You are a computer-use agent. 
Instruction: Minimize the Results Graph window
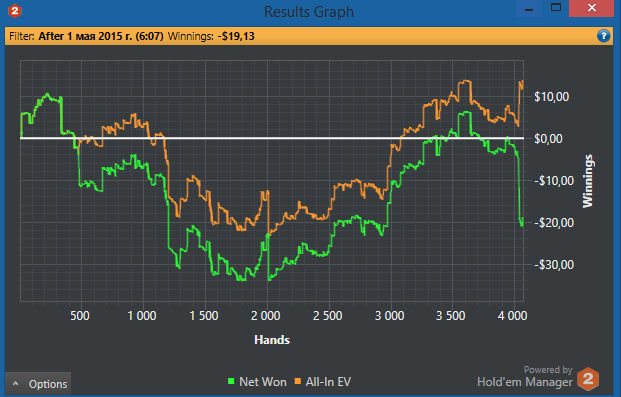(529, 9)
